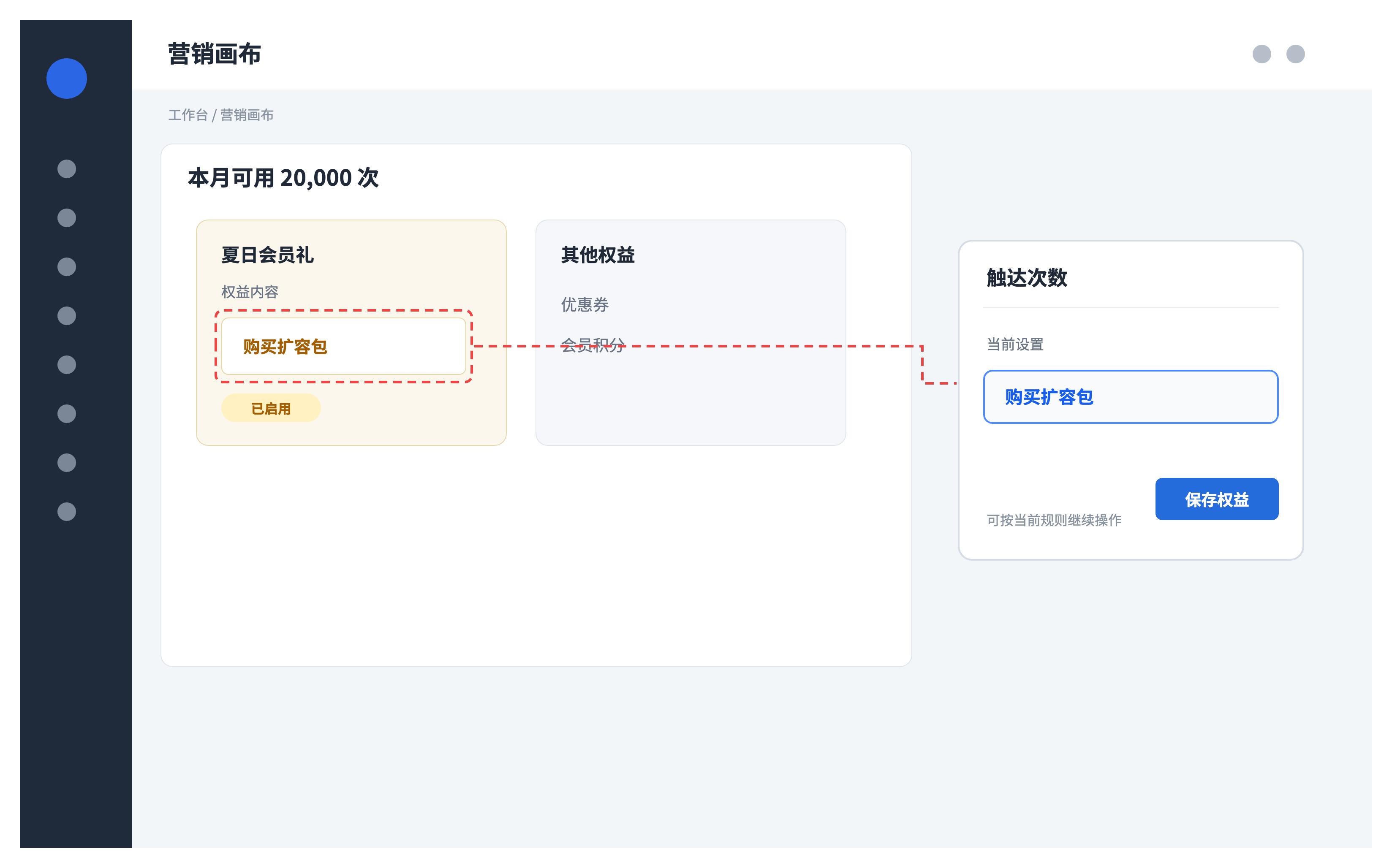Open the fifth sidebar navigation dot

[67, 364]
